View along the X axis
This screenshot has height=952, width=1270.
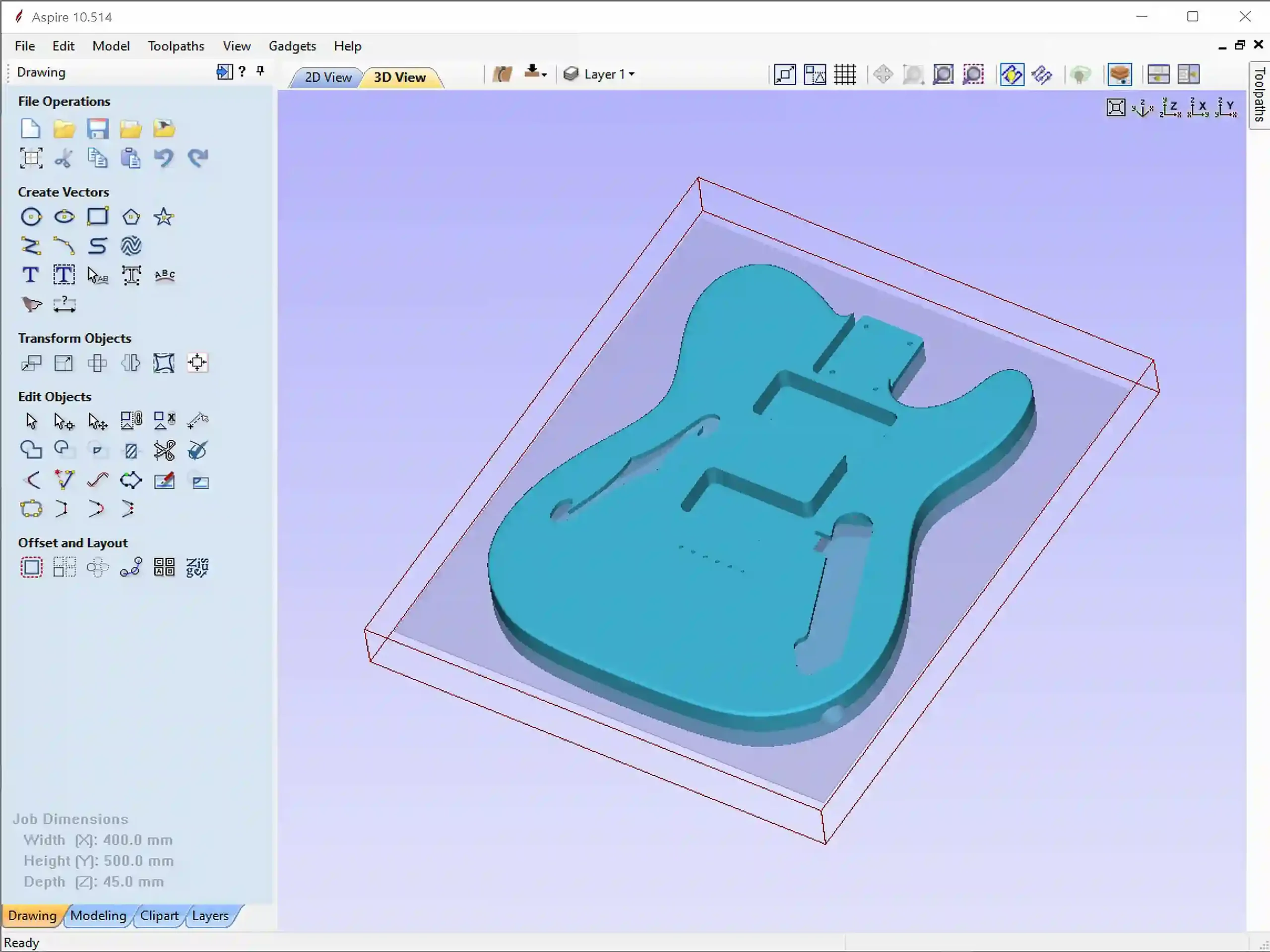click(x=1198, y=108)
